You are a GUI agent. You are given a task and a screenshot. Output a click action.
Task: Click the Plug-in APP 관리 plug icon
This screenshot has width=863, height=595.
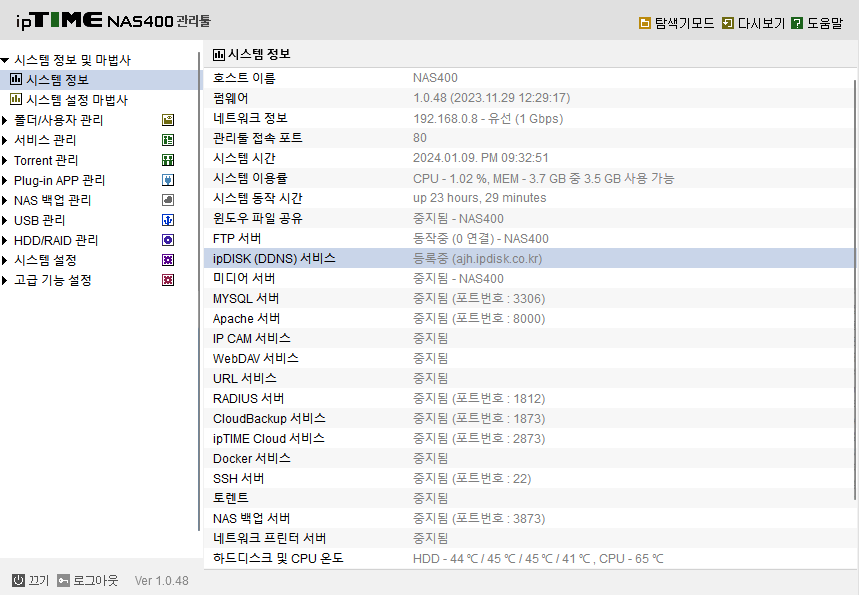(x=168, y=180)
